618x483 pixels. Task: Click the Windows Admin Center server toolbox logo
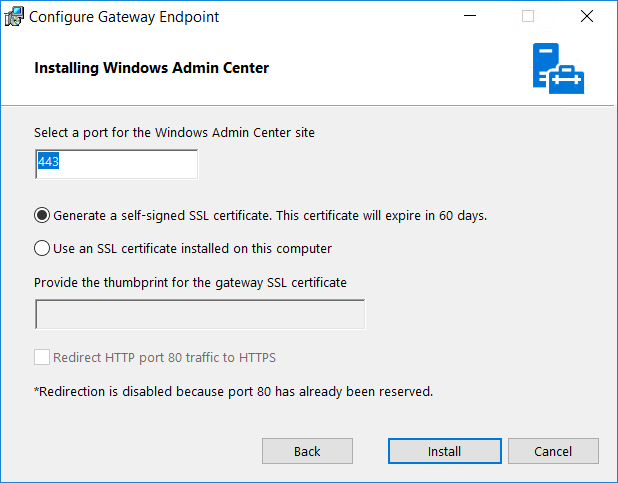click(558, 69)
